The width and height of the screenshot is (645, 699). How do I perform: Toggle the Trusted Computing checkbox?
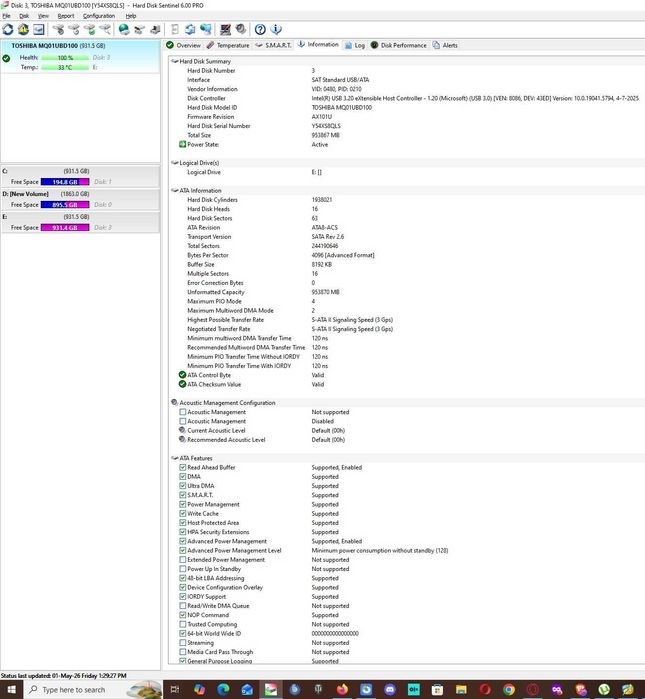click(x=183, y=624)
